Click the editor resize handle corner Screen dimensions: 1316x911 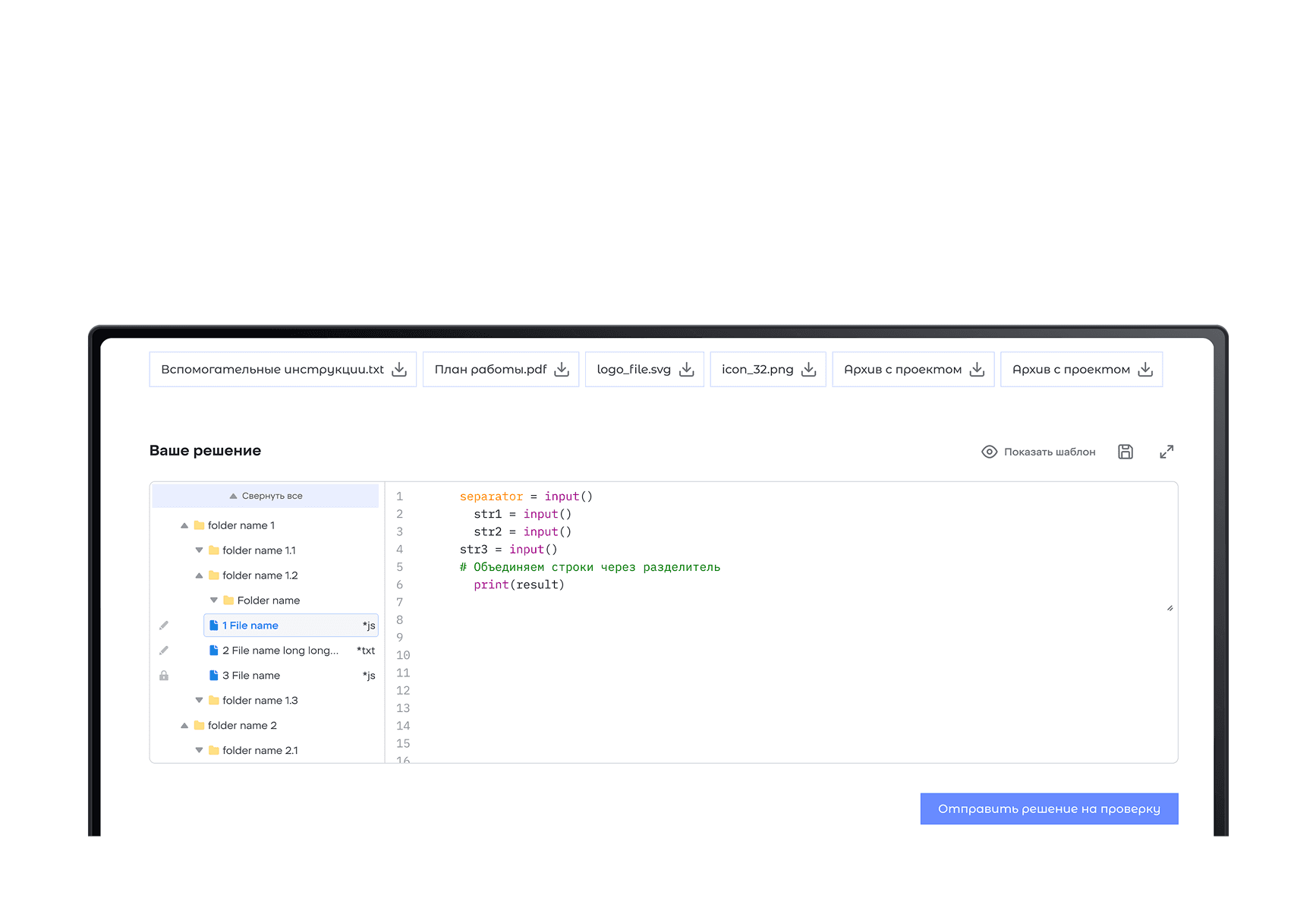click(x=1170, y=608)
